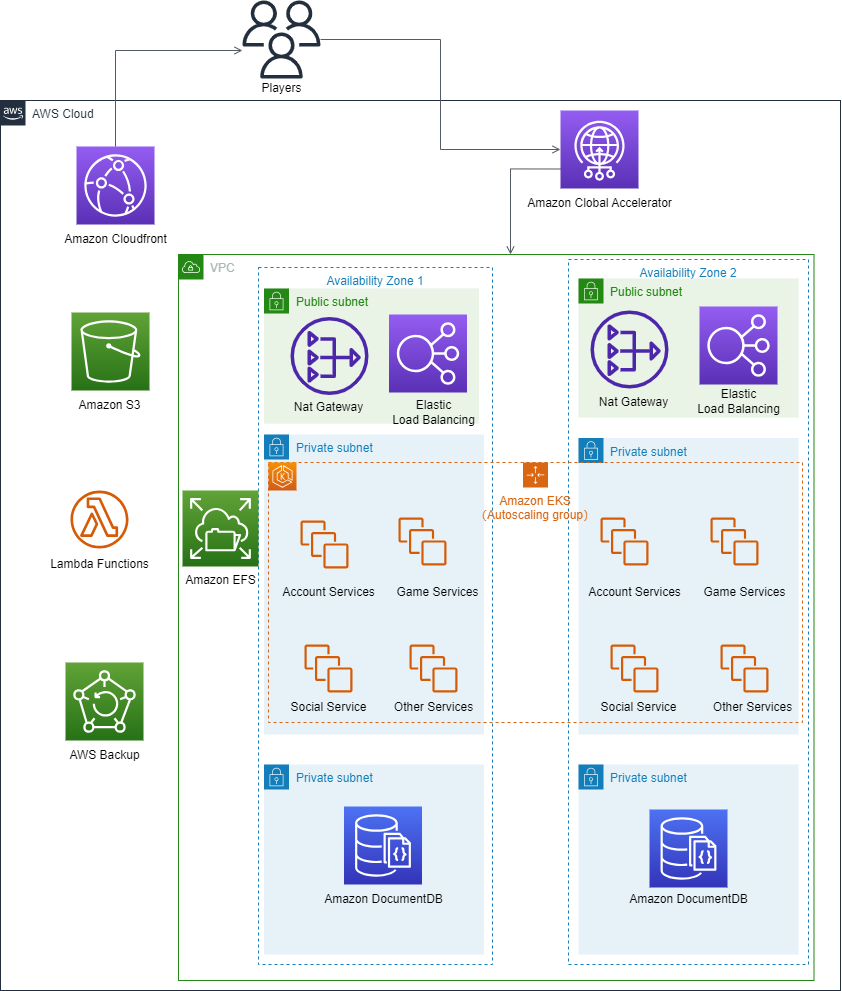
Task: Select the small orange EKS hexagon icon
Action: pyautogui.click(x=283, y=477)
